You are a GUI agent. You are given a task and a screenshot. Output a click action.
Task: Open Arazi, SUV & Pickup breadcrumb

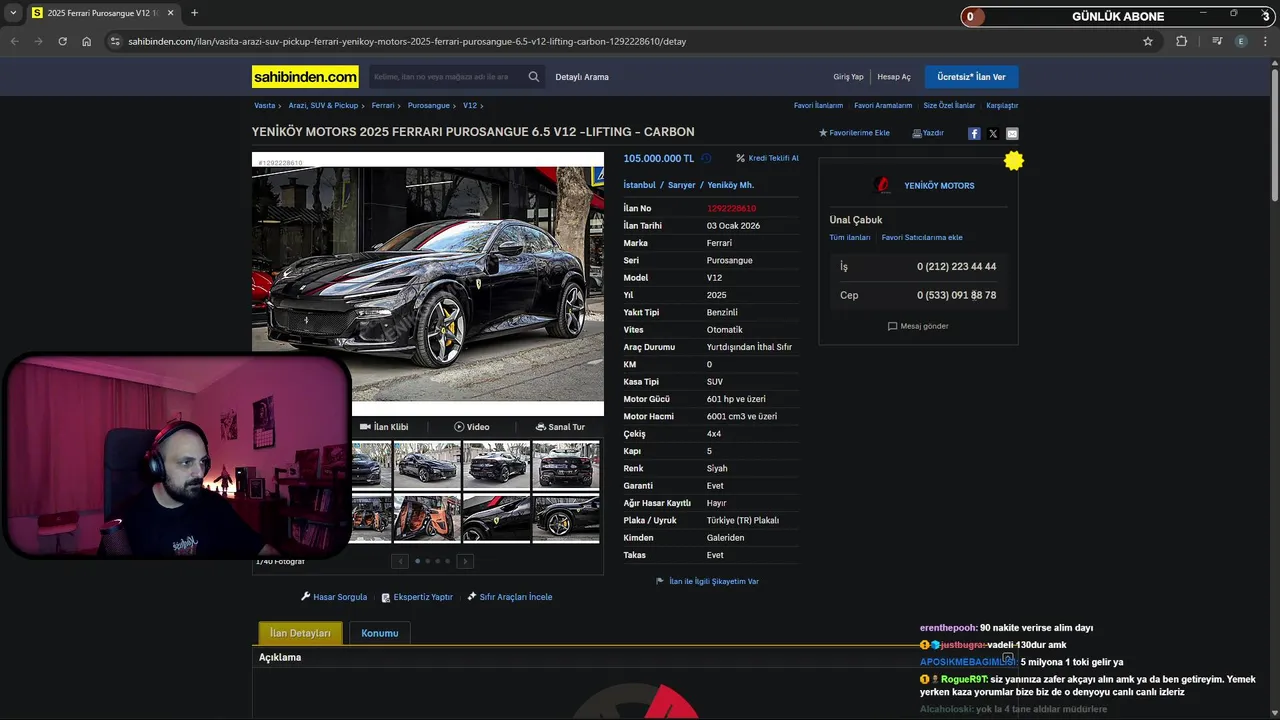[x=323, y=105]
